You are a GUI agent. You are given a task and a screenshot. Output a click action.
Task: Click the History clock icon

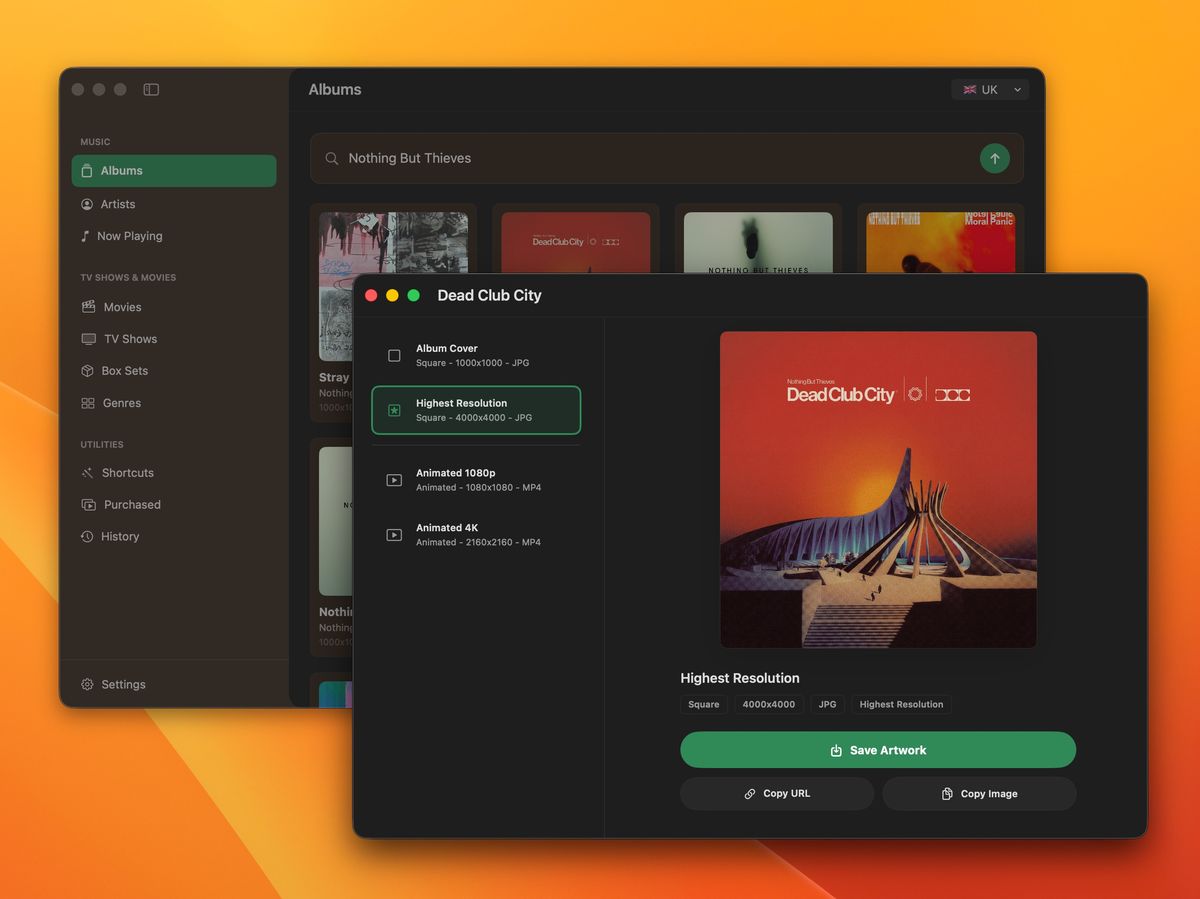[x=87, y=537]
